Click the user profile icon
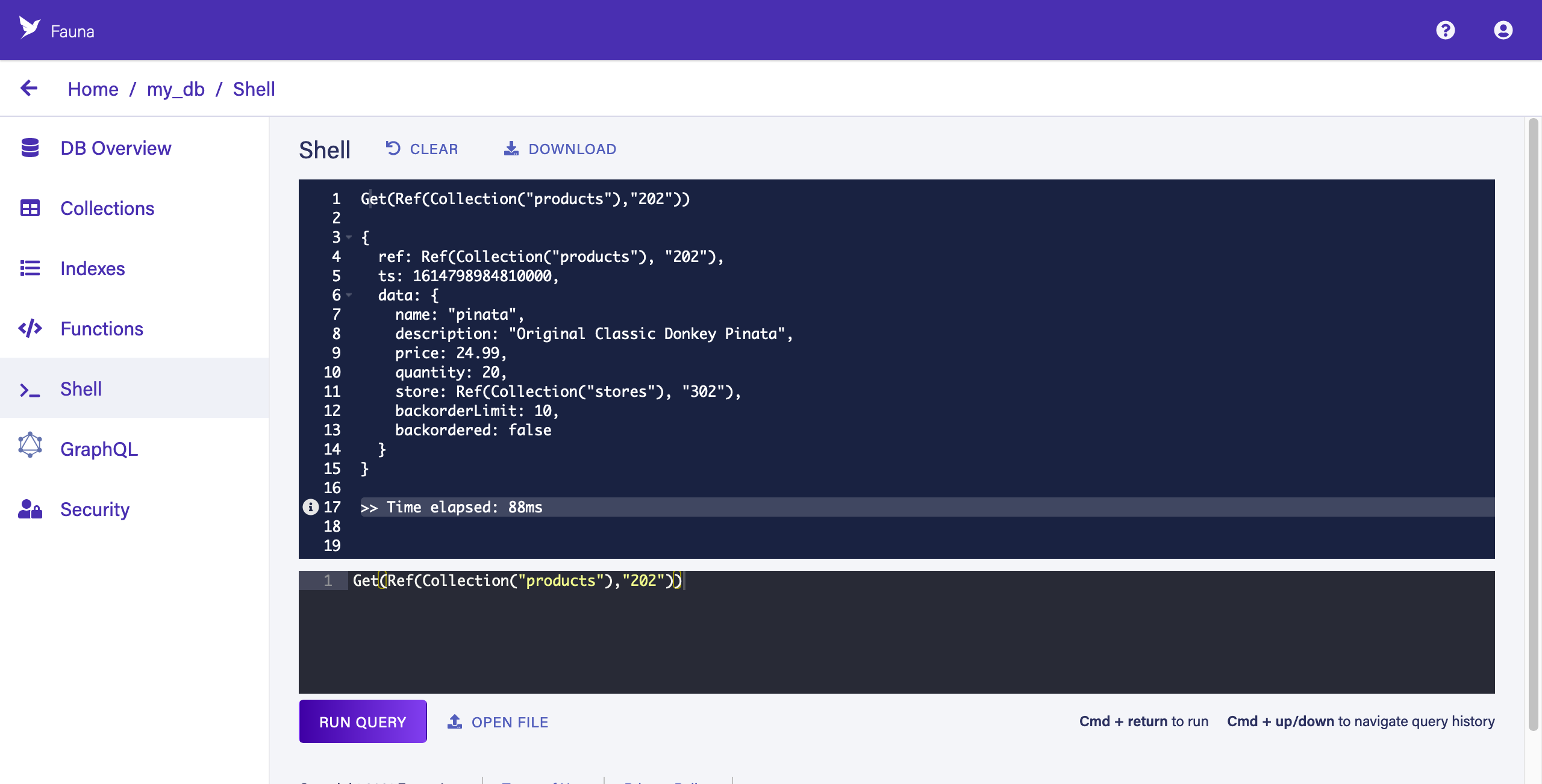This screenshot has height=784, width=1542. tap(1502, 29)
